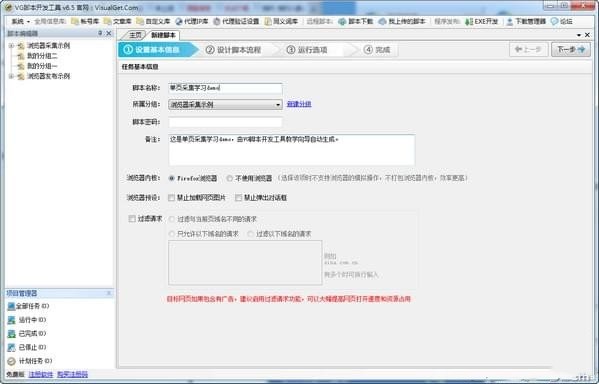
Task: Click the folder icon of 我的分组二
Action: pos(21,56)
